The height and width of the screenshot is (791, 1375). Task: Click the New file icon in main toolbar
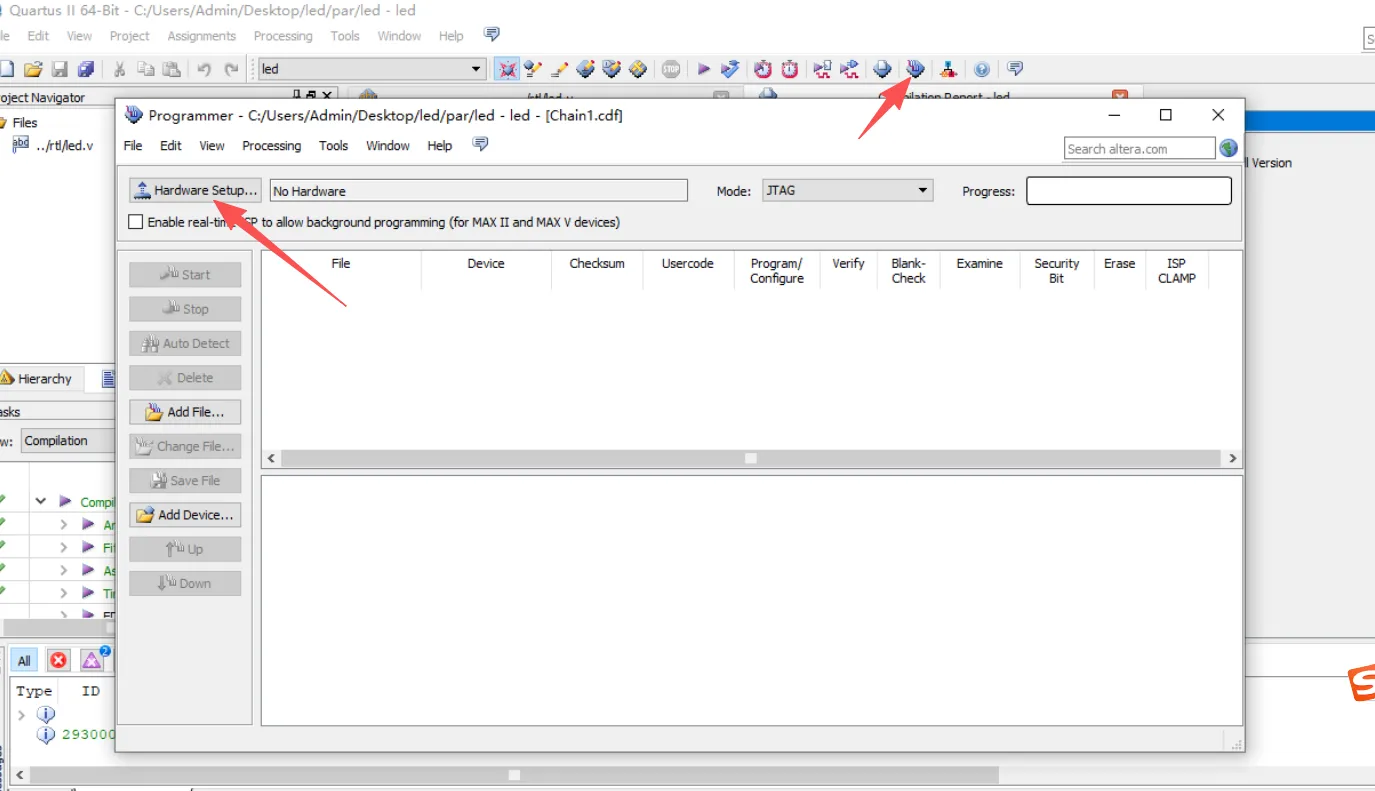click(x=7, y=69)
